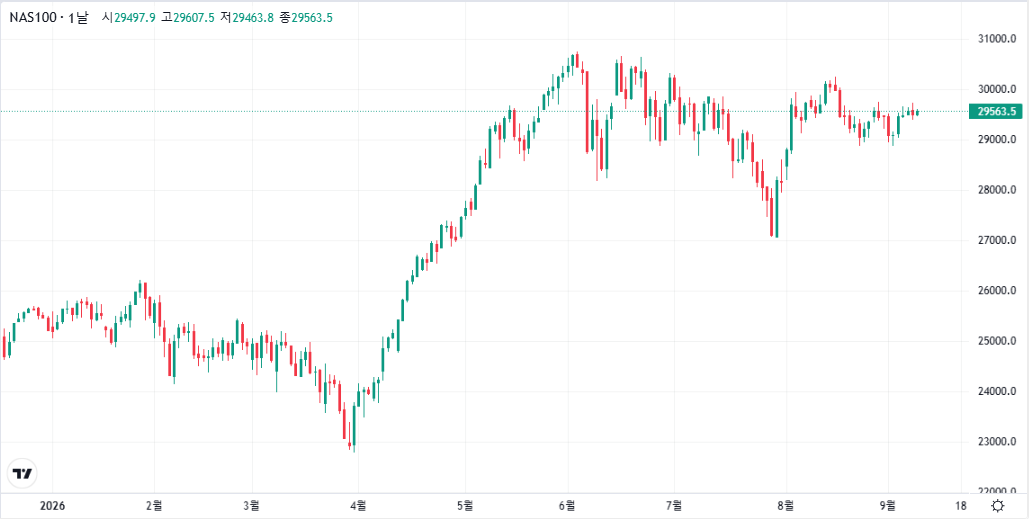
Task: Click the 24000.0 price axis label
Action: (995, 392)
